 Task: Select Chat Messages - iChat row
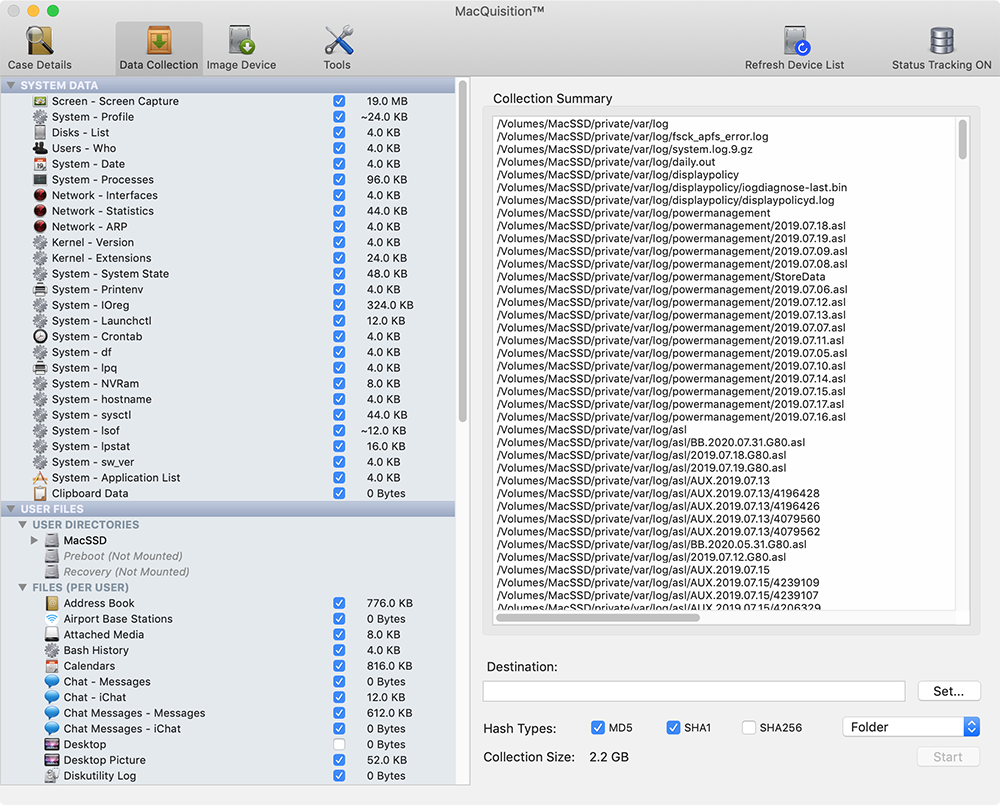tap(122, 728)
